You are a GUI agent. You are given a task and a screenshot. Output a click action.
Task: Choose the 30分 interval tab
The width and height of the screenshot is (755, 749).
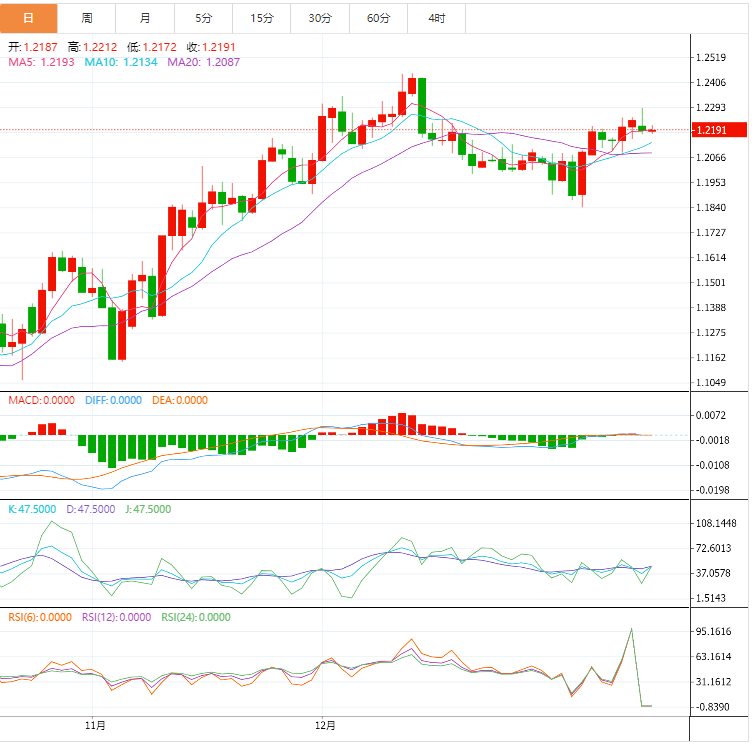tap(320, 18)
